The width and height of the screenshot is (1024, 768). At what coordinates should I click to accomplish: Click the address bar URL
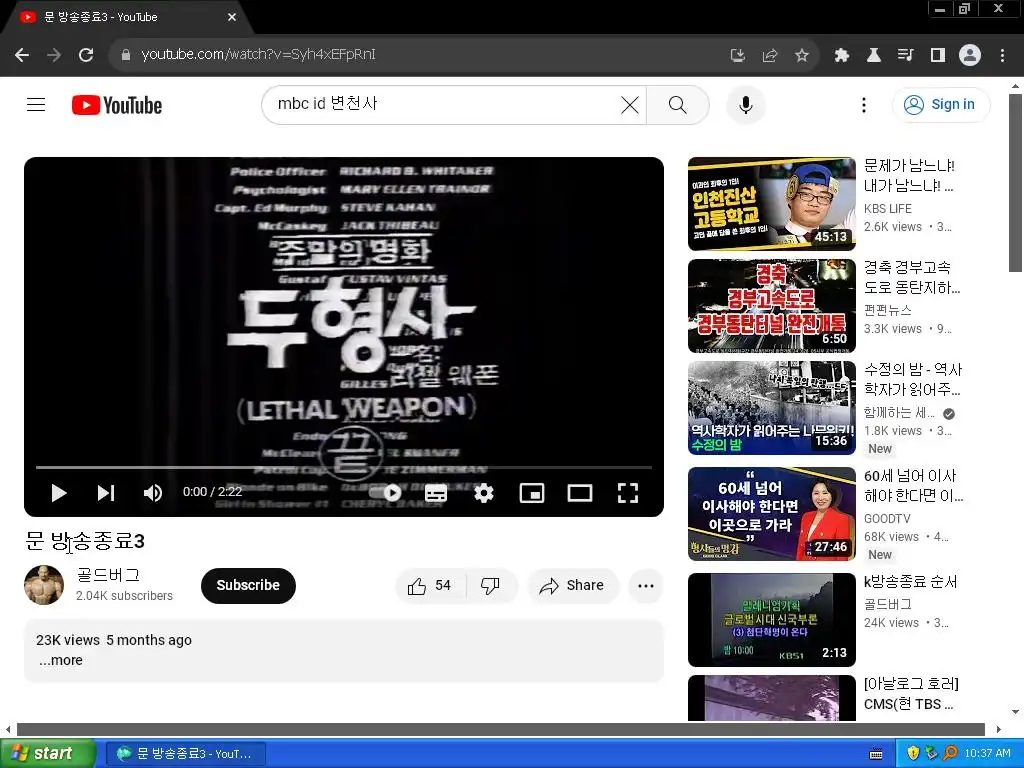[258, 55]
